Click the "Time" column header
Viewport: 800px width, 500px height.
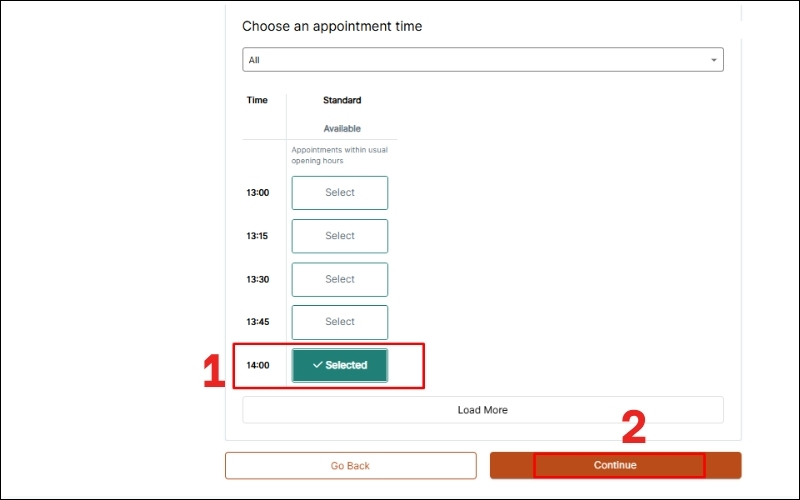[x=257, y=100]
